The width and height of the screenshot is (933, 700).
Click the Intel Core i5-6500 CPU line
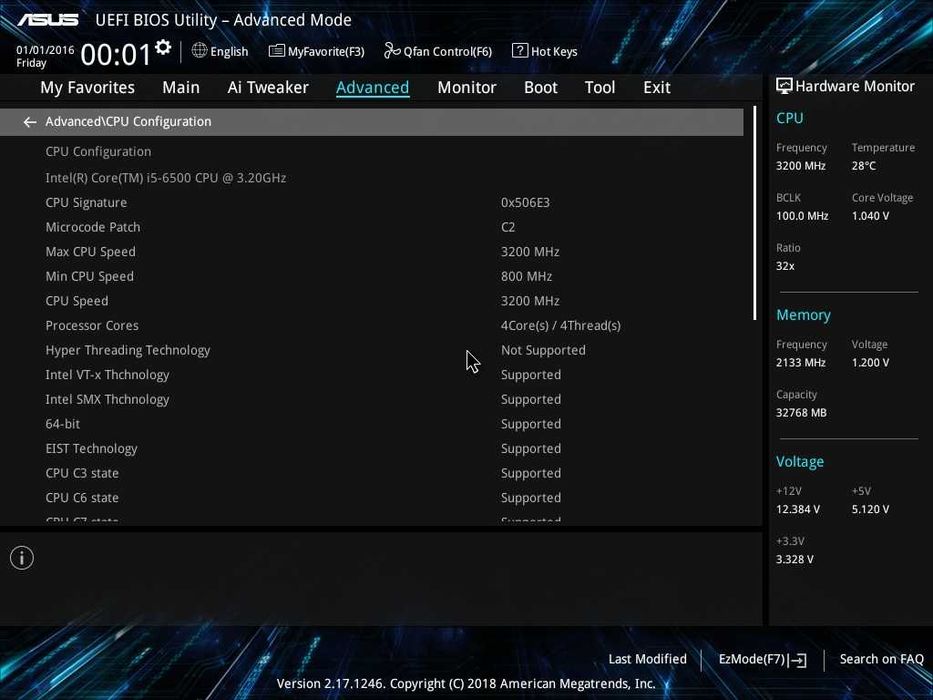click(x=165, y=178)
